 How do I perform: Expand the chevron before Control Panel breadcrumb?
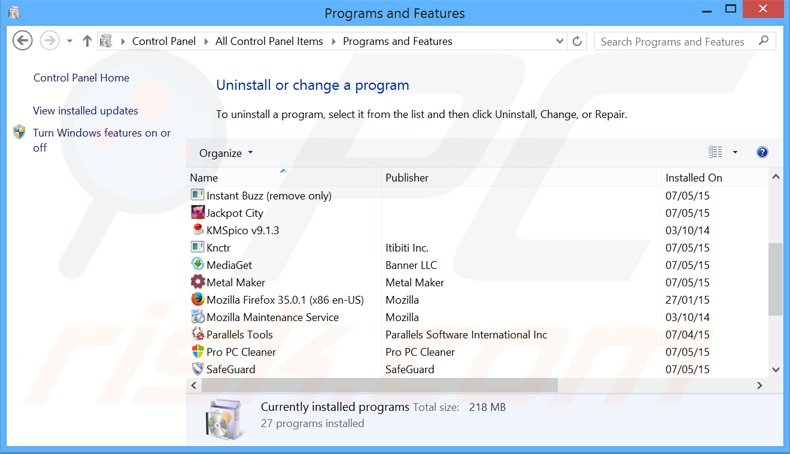click(x=122, y=41)
